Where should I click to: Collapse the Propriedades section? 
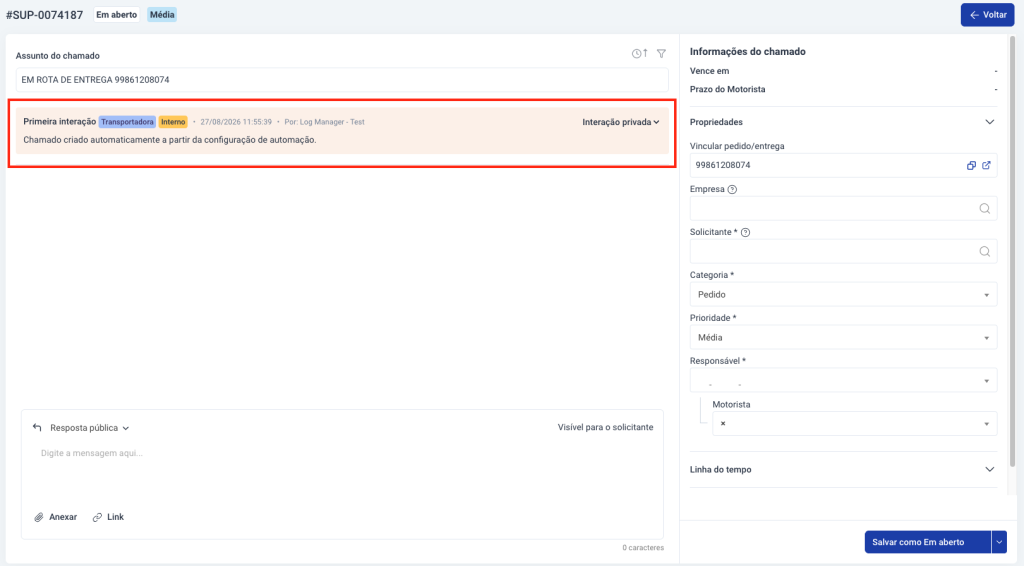989,122
